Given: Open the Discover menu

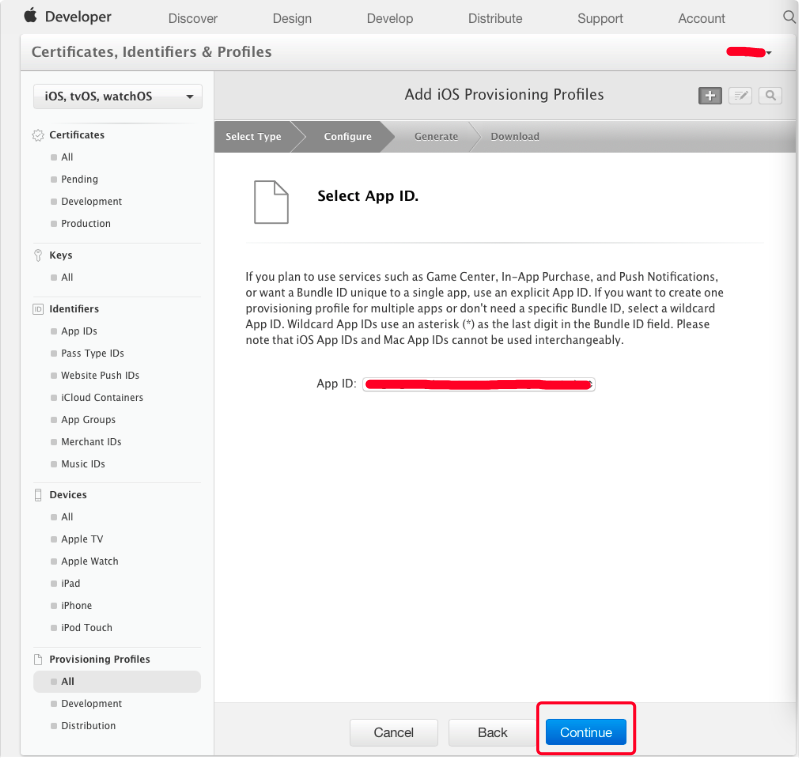Looking at the screenshot, I should (193, 18).
